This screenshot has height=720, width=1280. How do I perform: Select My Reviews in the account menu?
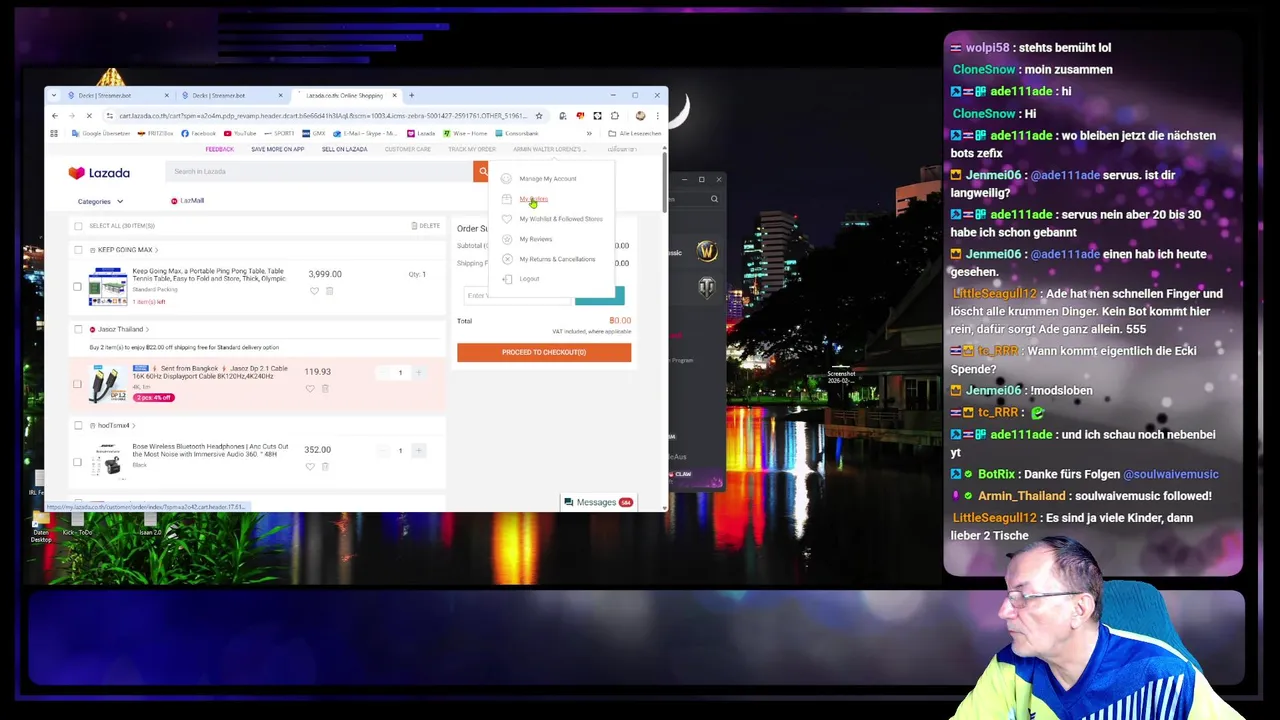[x=535, y=239]
